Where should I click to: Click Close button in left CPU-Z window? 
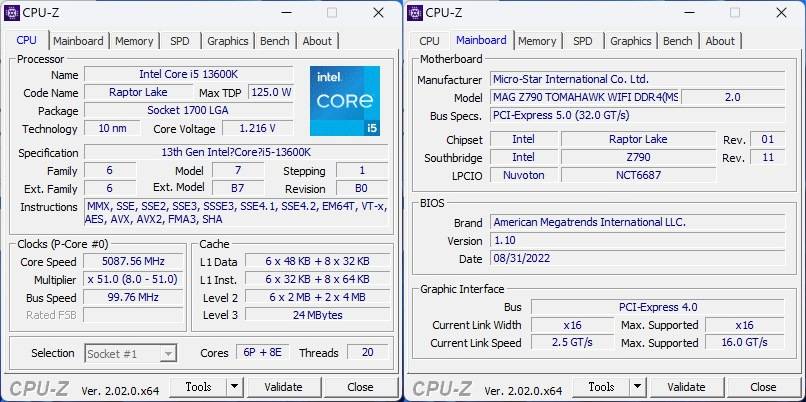[x=360, y=387]
